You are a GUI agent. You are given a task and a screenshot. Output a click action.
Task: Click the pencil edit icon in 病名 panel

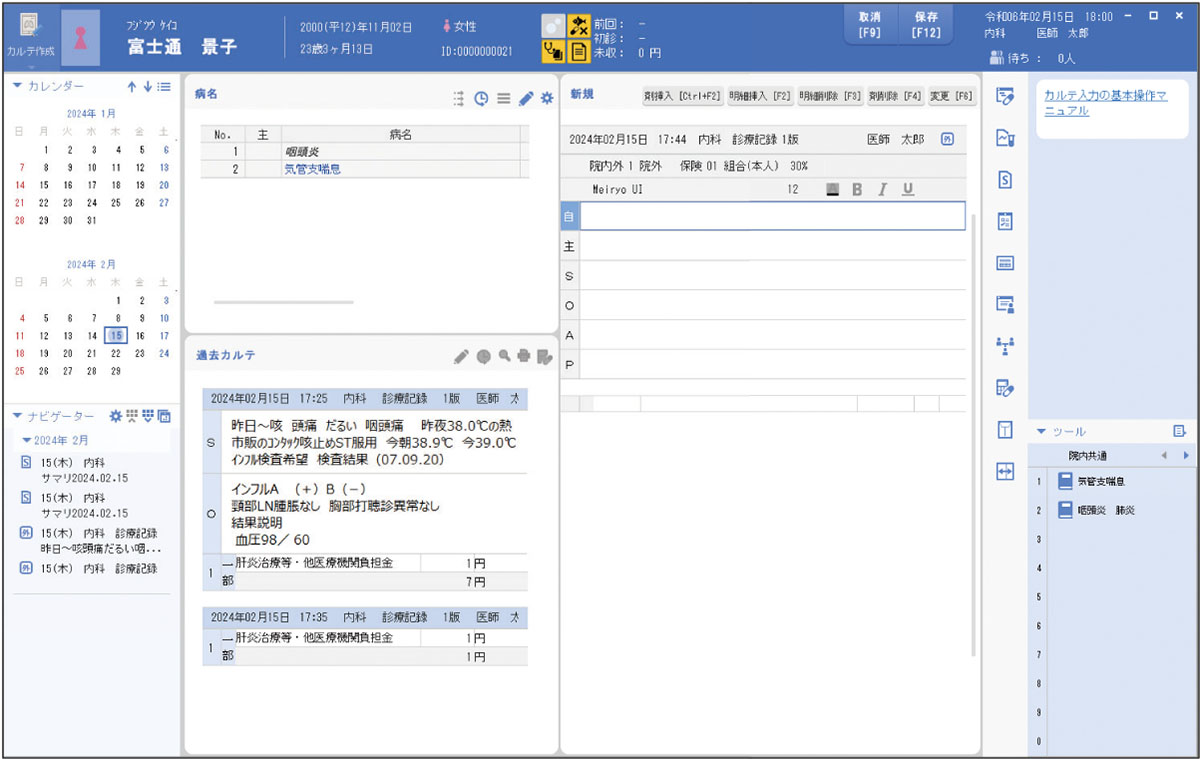click(526, 98)
